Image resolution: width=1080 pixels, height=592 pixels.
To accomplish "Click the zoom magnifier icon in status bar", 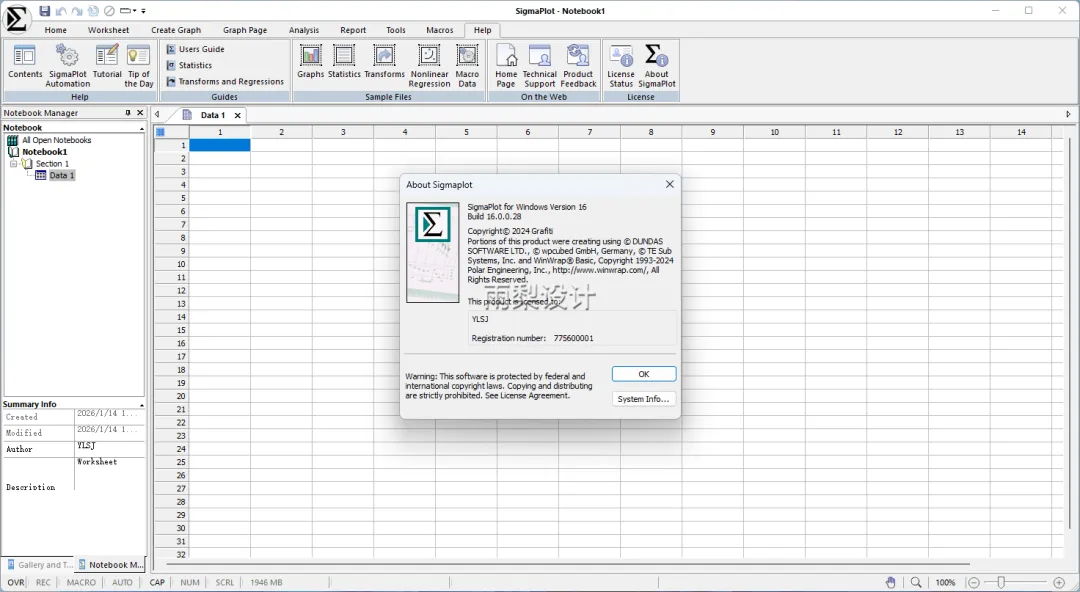I will [915, 582].
